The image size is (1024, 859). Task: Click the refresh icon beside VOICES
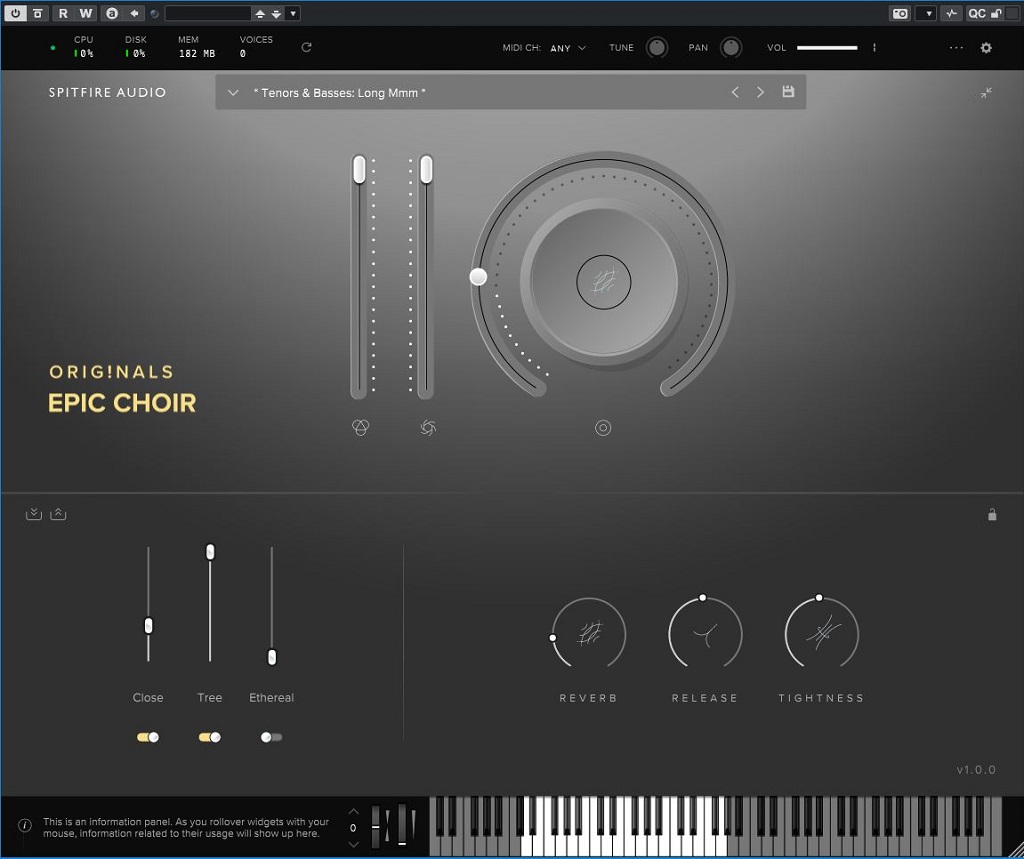coord(306,47)
